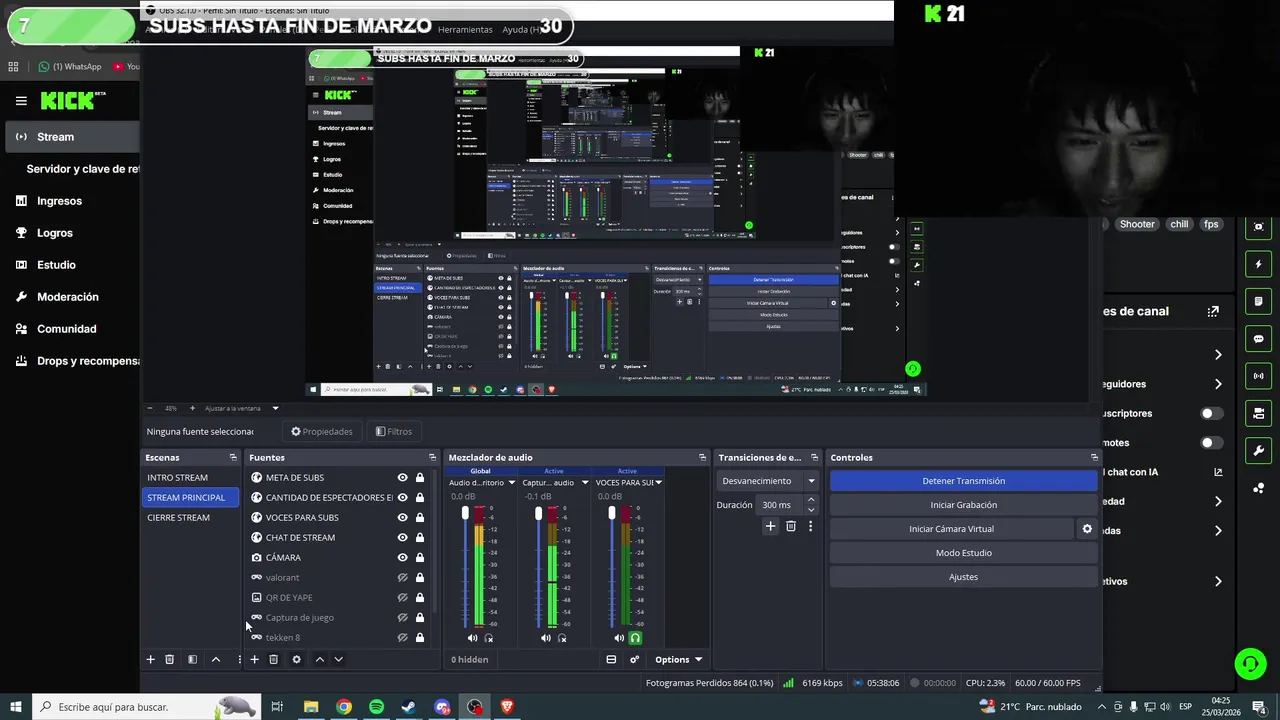Open OBS Ajustes button

963,577
